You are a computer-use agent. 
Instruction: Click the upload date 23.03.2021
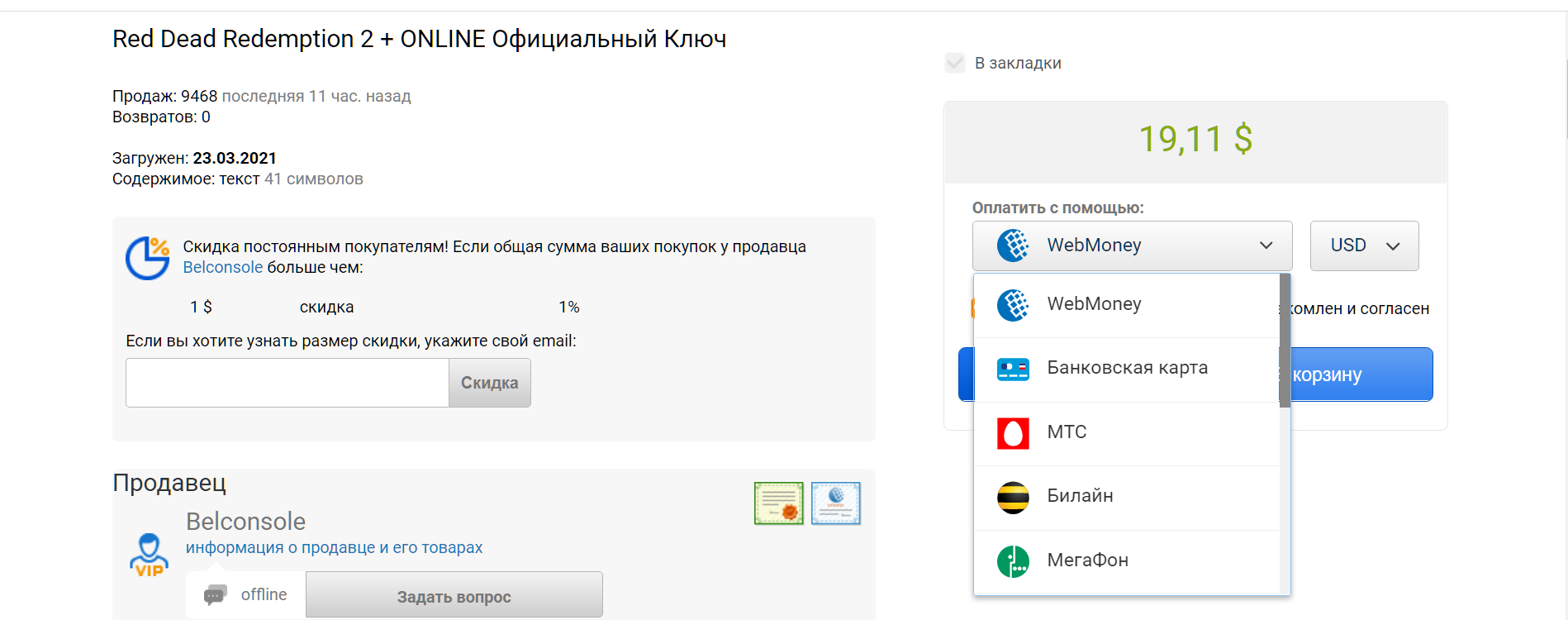click(235, 158)
